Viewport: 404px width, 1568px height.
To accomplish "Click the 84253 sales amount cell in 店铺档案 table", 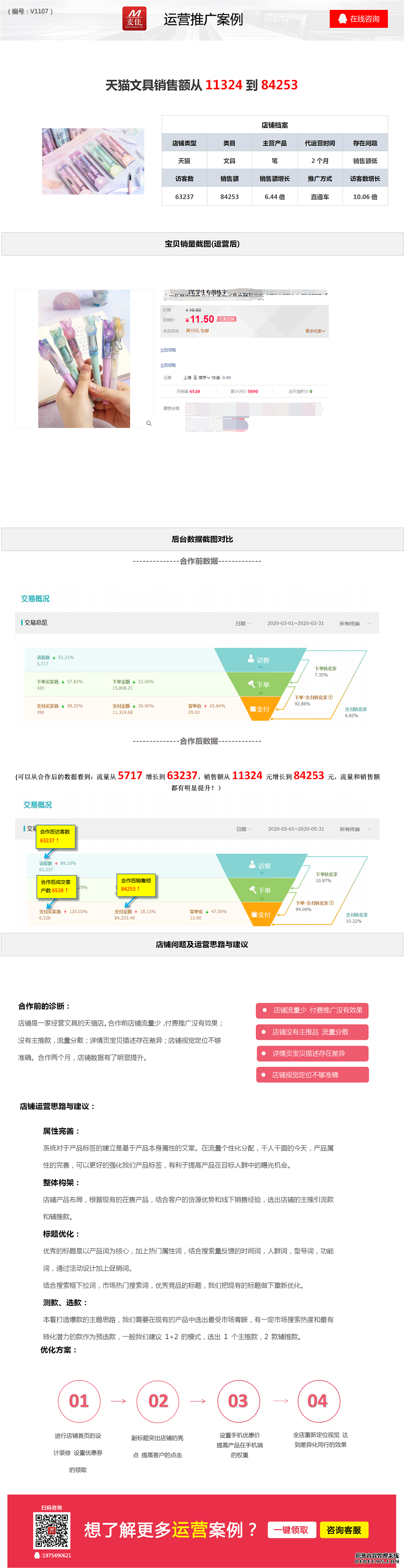I will click(229, 197).
